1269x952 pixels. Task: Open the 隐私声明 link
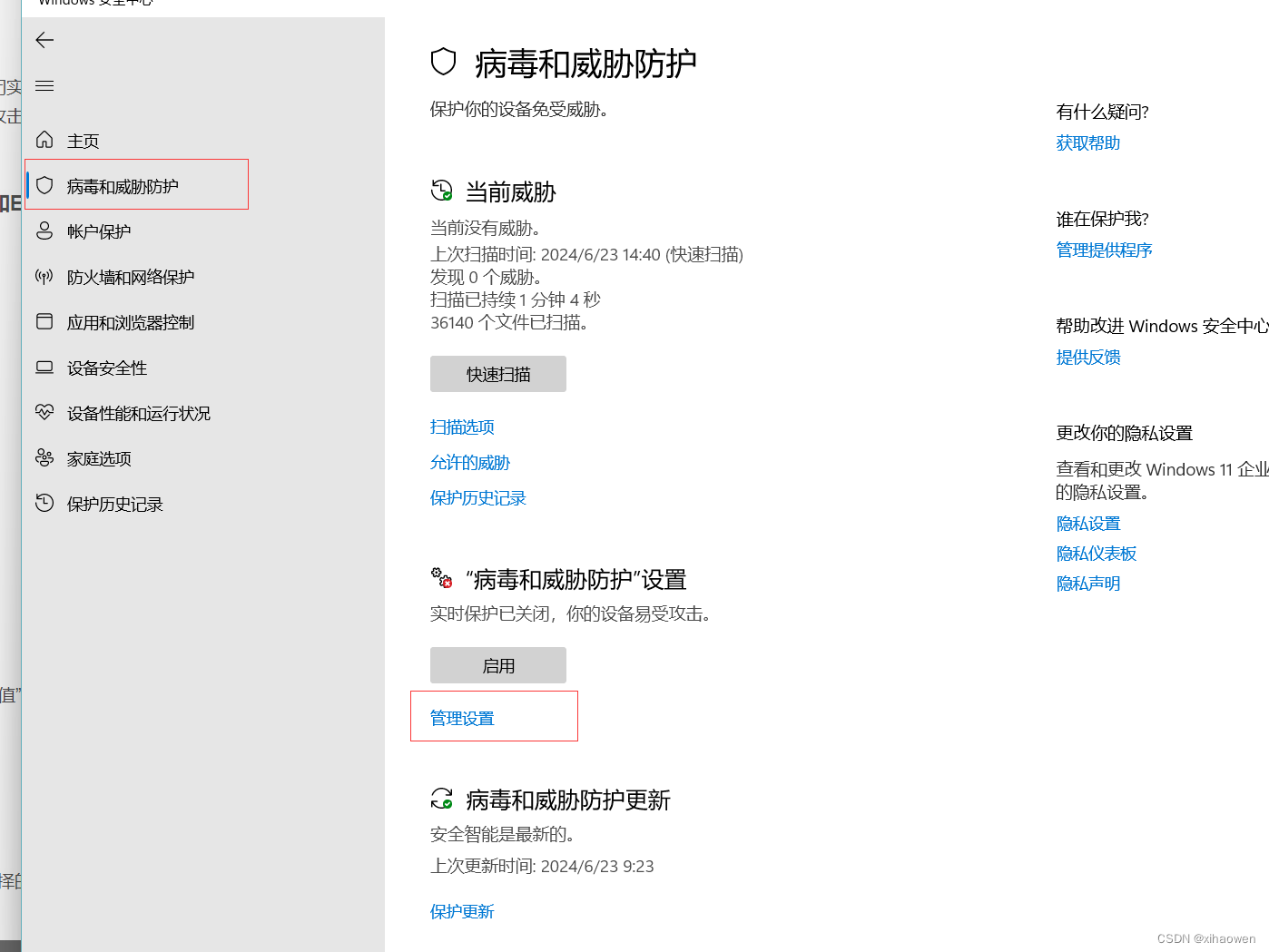[x=1088, y=584]
